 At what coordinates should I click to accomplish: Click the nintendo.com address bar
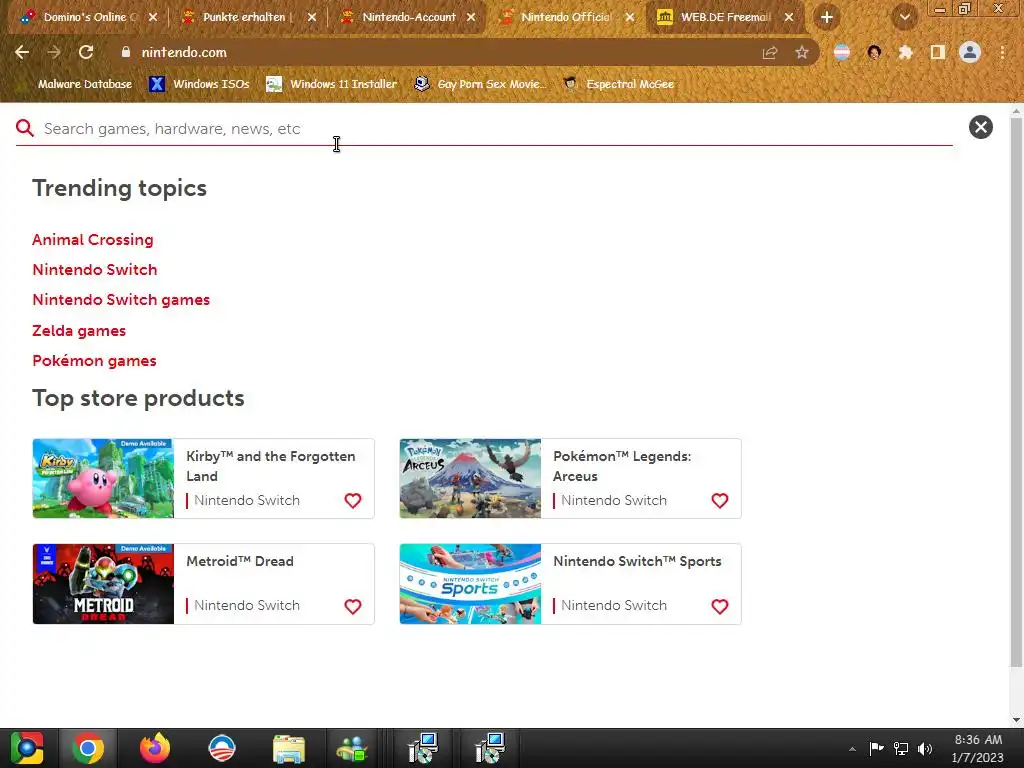click(x=431, y=52)
